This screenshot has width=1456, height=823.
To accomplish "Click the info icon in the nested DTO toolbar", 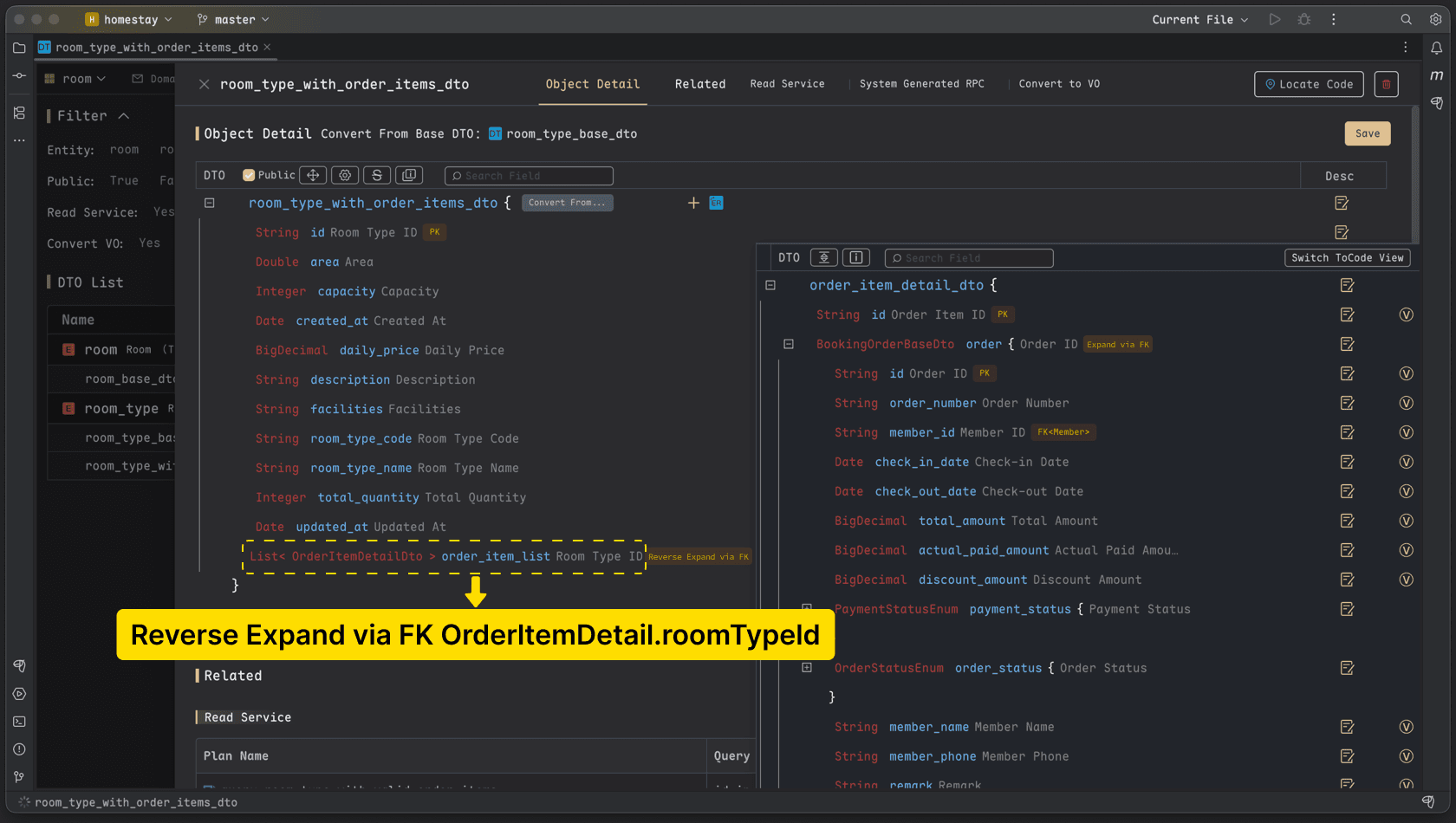I will click(856, 257).
